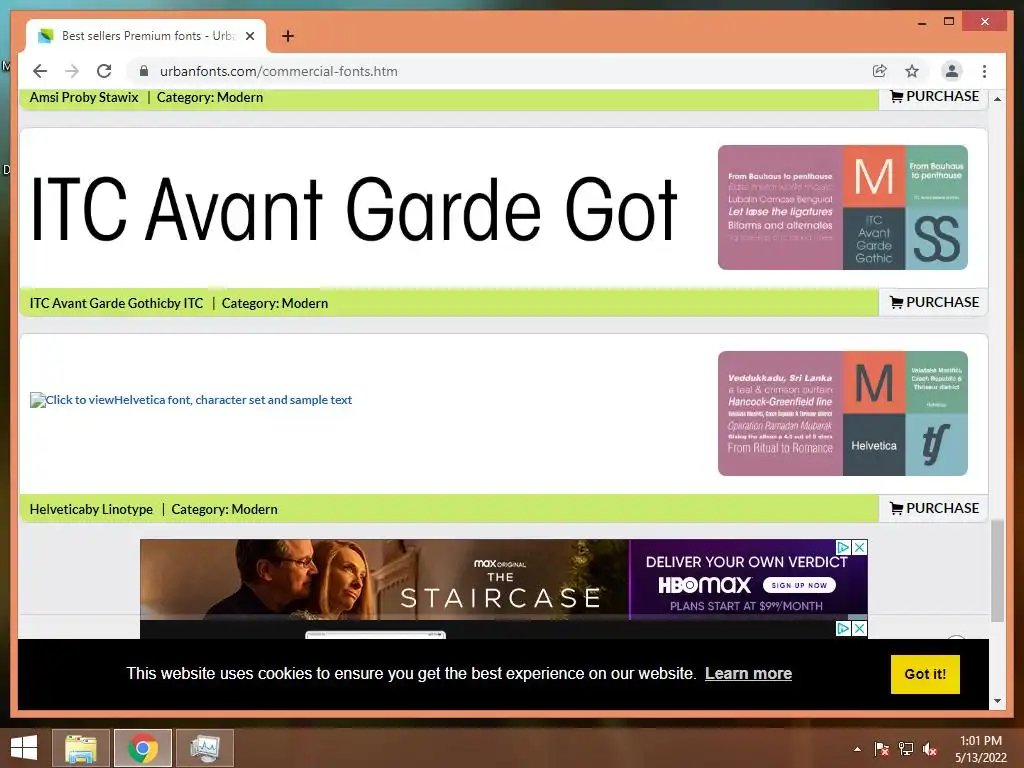
Task: View site lock security info
Action: [144, 71]
